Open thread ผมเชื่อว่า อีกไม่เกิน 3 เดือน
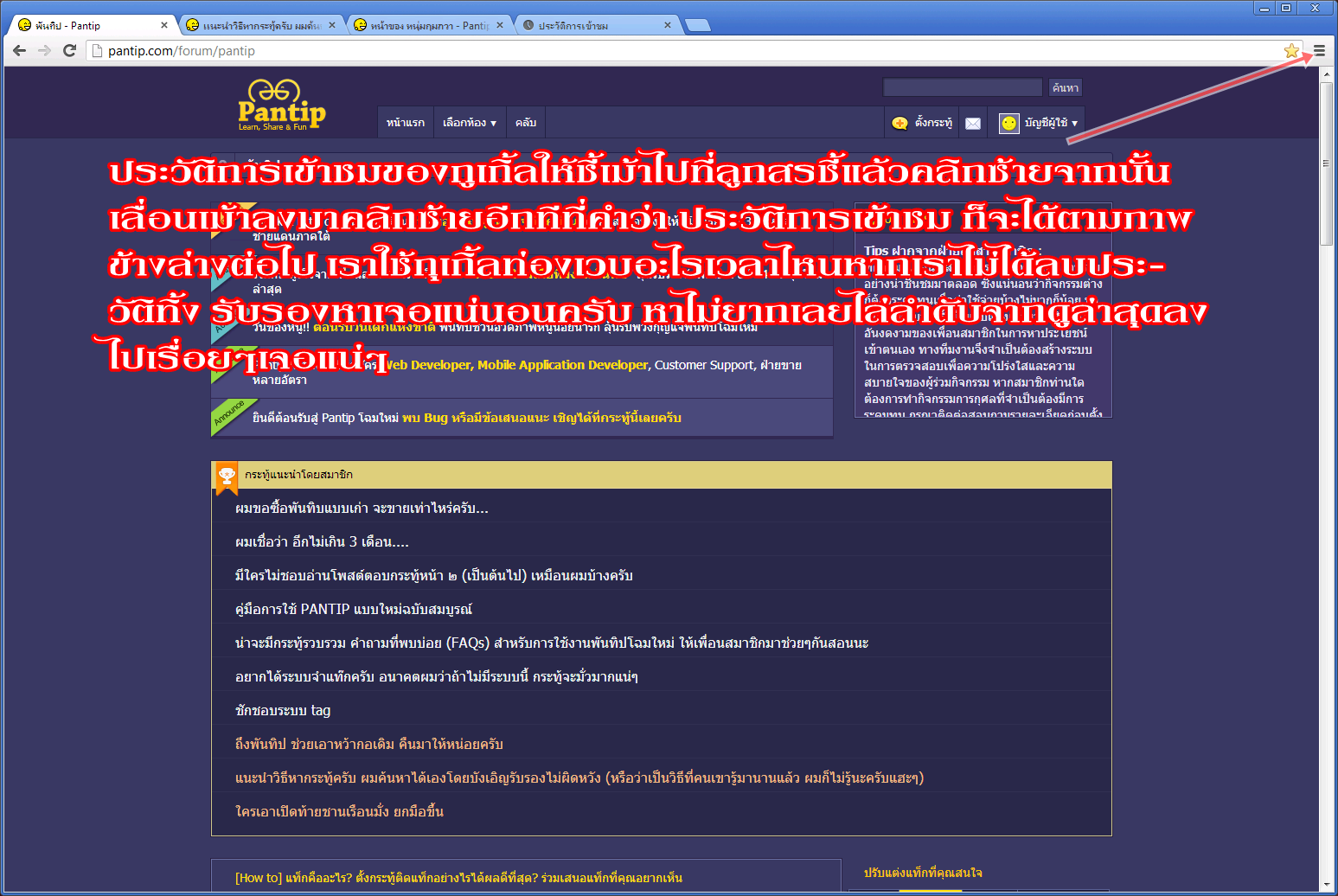 (x=322, y=542)
